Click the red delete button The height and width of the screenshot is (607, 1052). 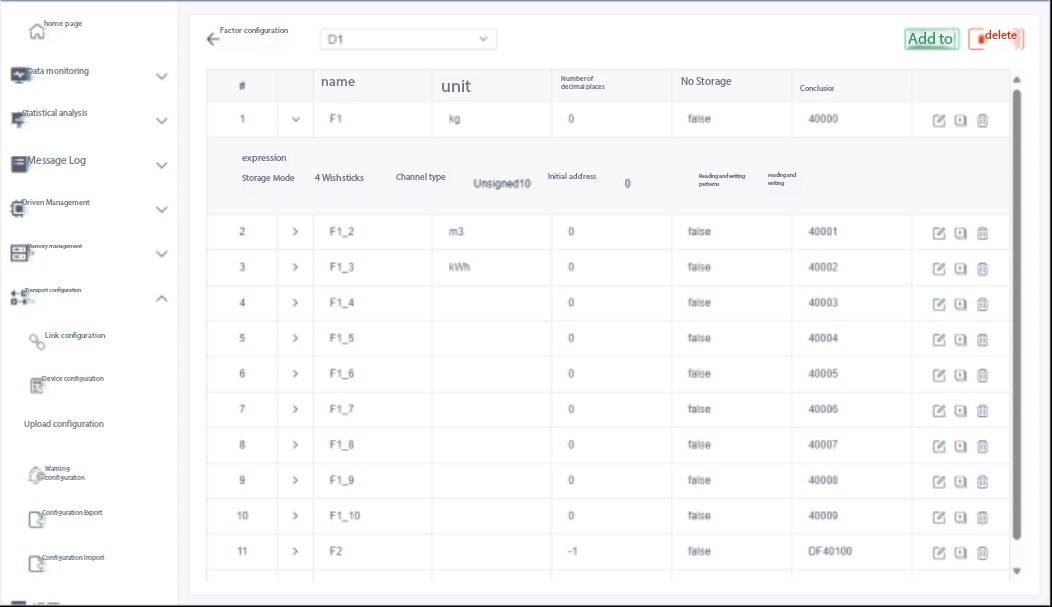tap(996, 38)
